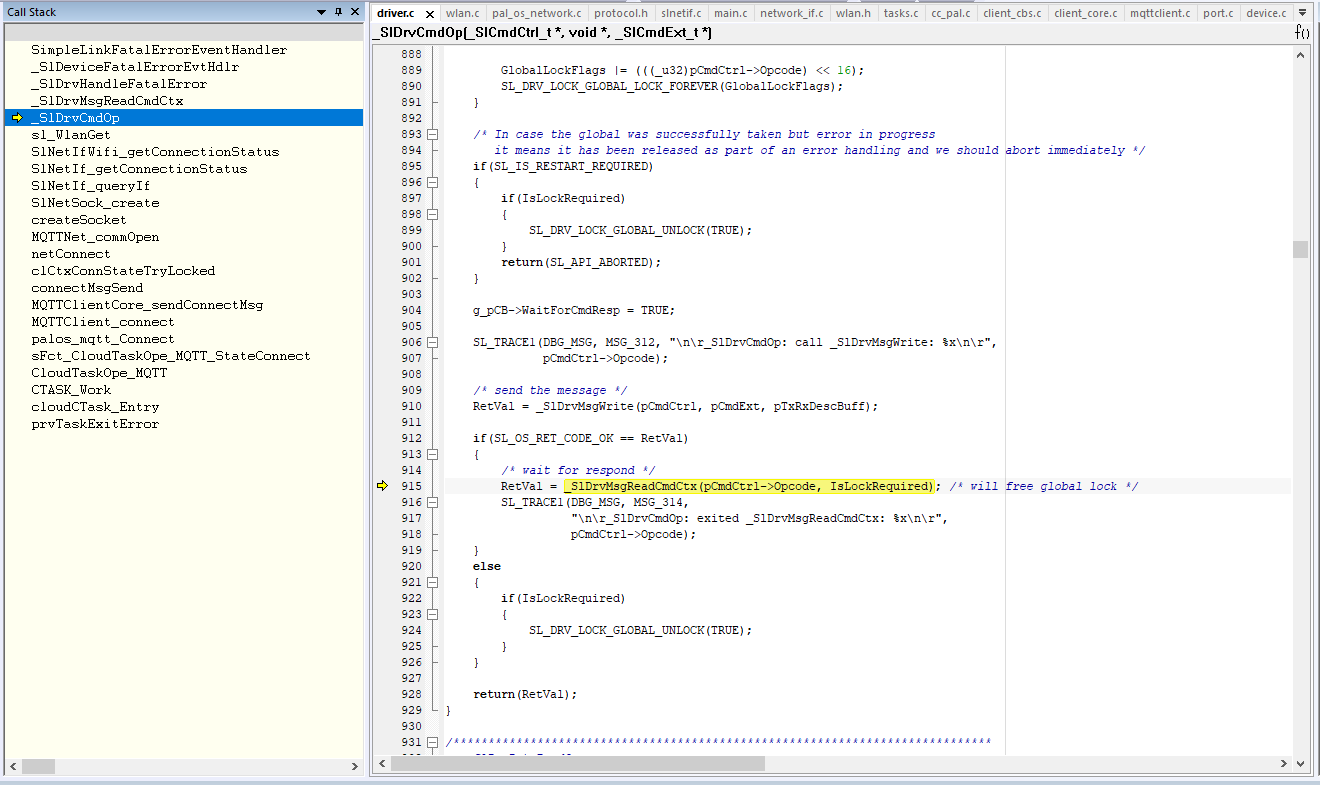Image resolution: width=1320 pixels, height=785 pixels.
Task: Switch to the protocol.h tab
Action: 621,13
